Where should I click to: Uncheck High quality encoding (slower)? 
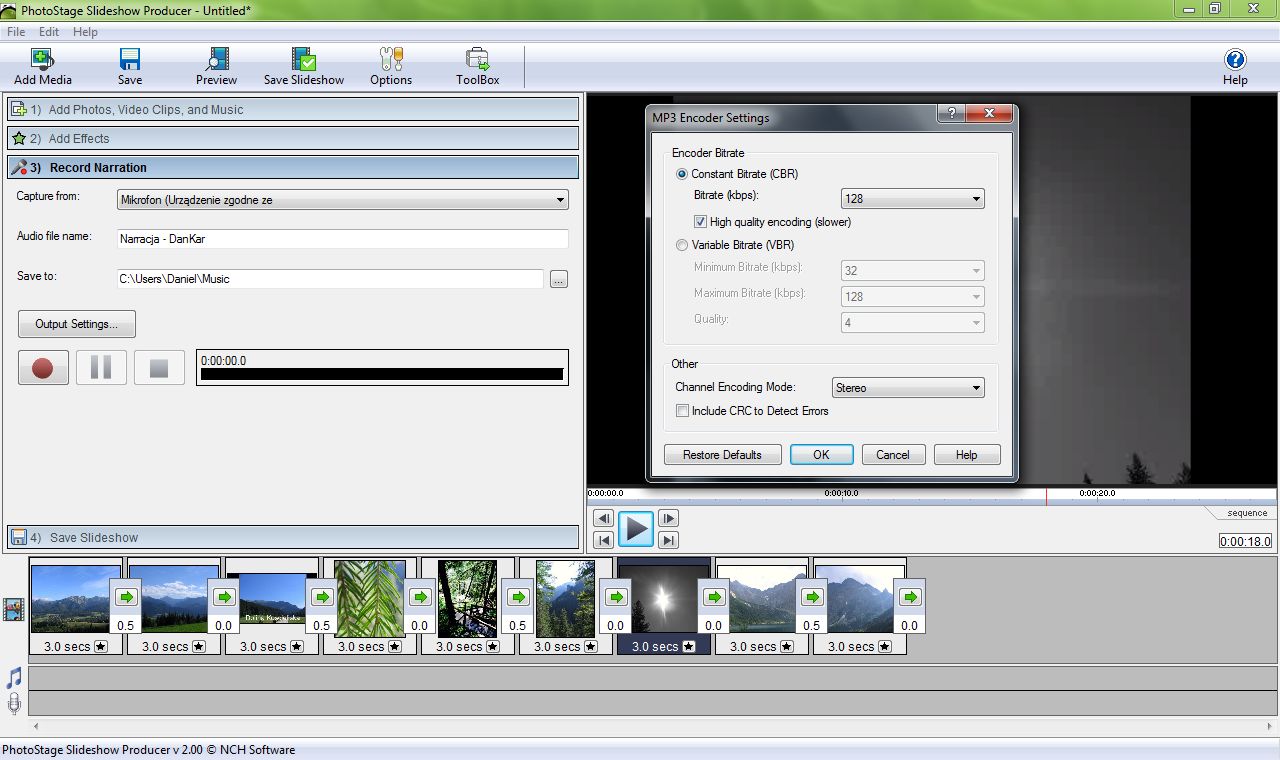click(x=700, y=222)
